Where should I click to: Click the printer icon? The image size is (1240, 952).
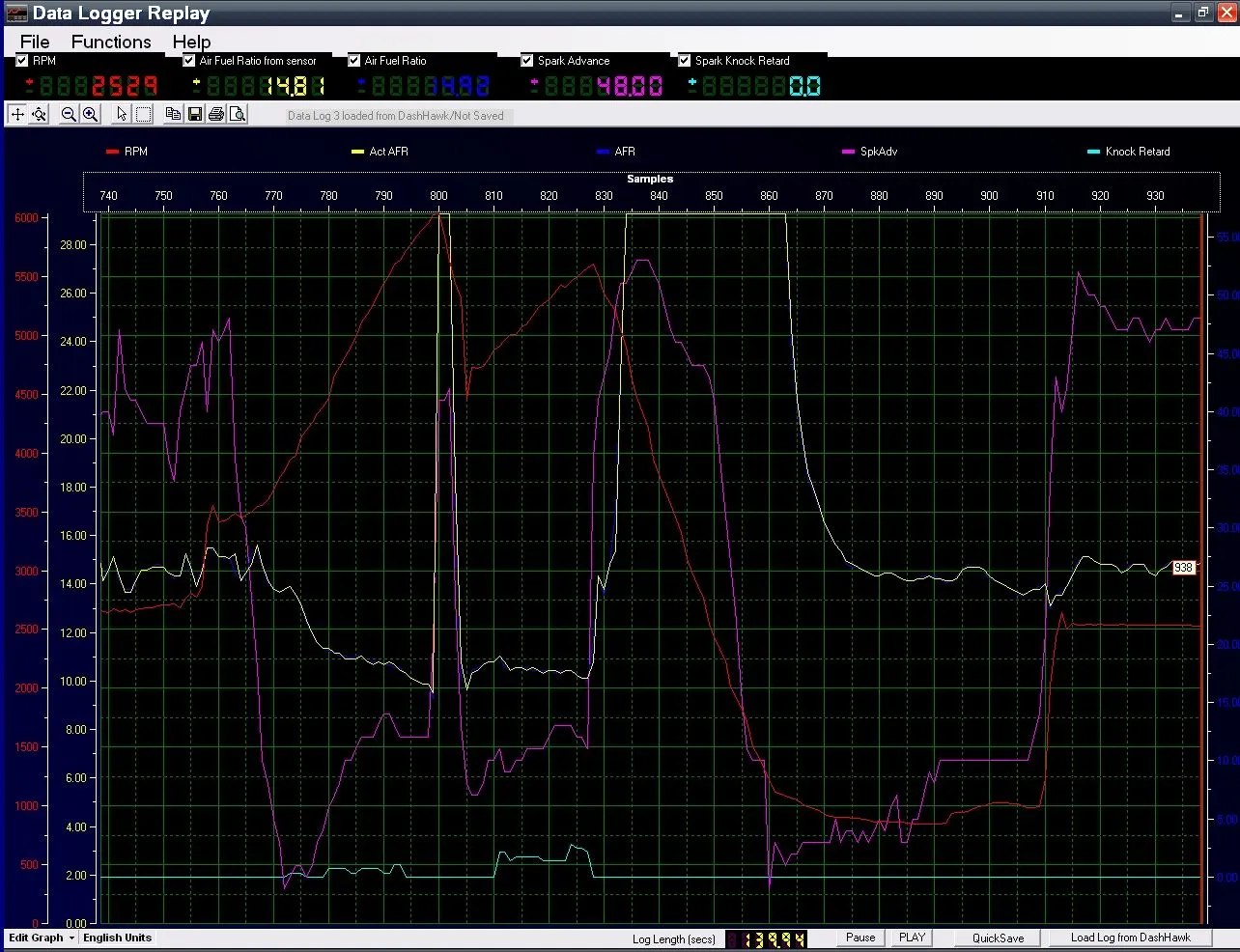point(216,114)
